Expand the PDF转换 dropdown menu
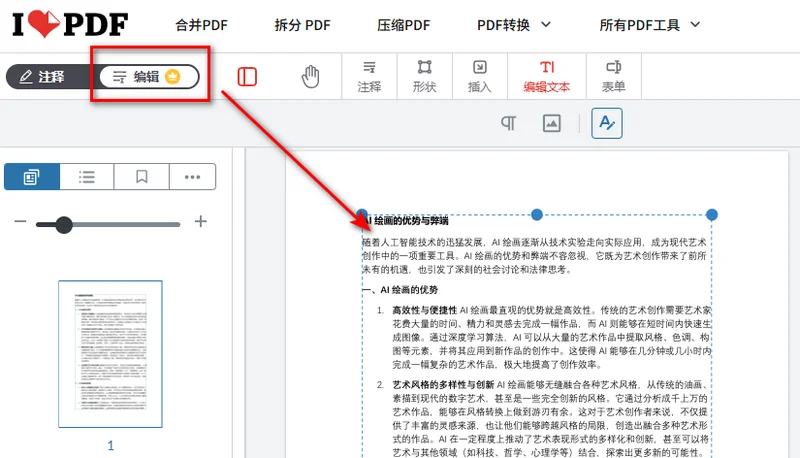This screenshot has width=800, height=458. coord(514,25)
